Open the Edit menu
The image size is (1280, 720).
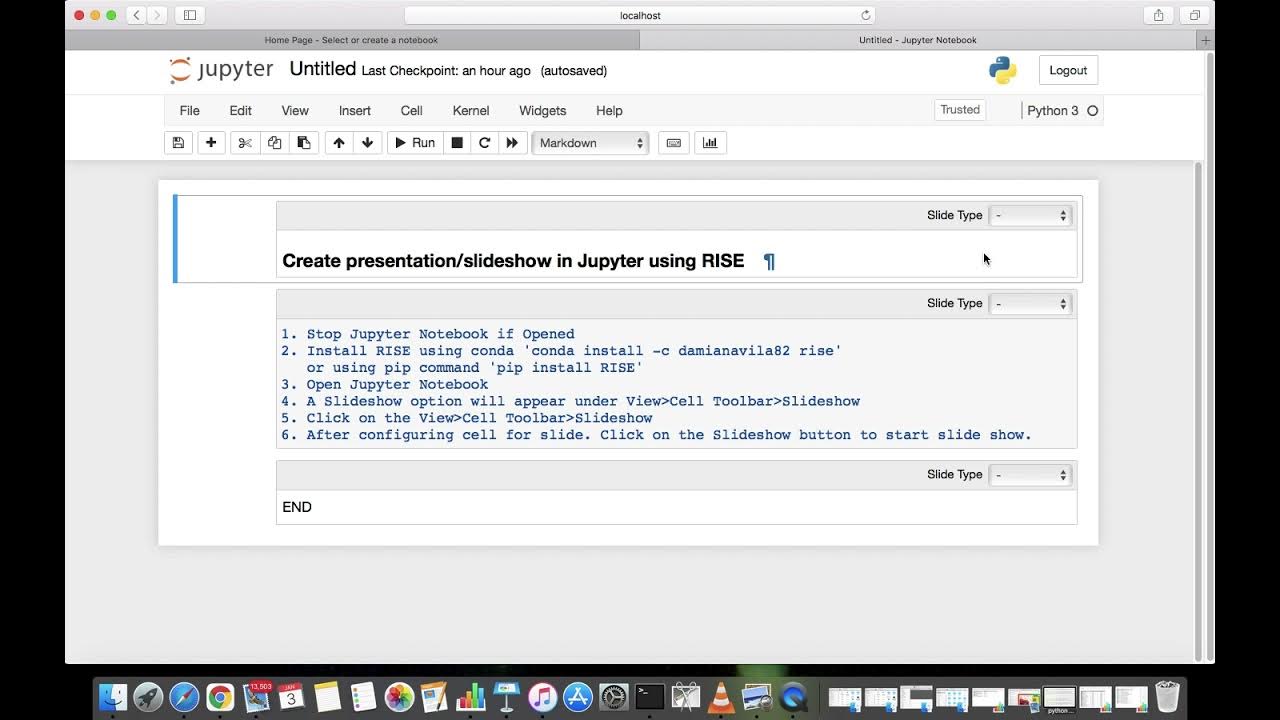[240, 111]
